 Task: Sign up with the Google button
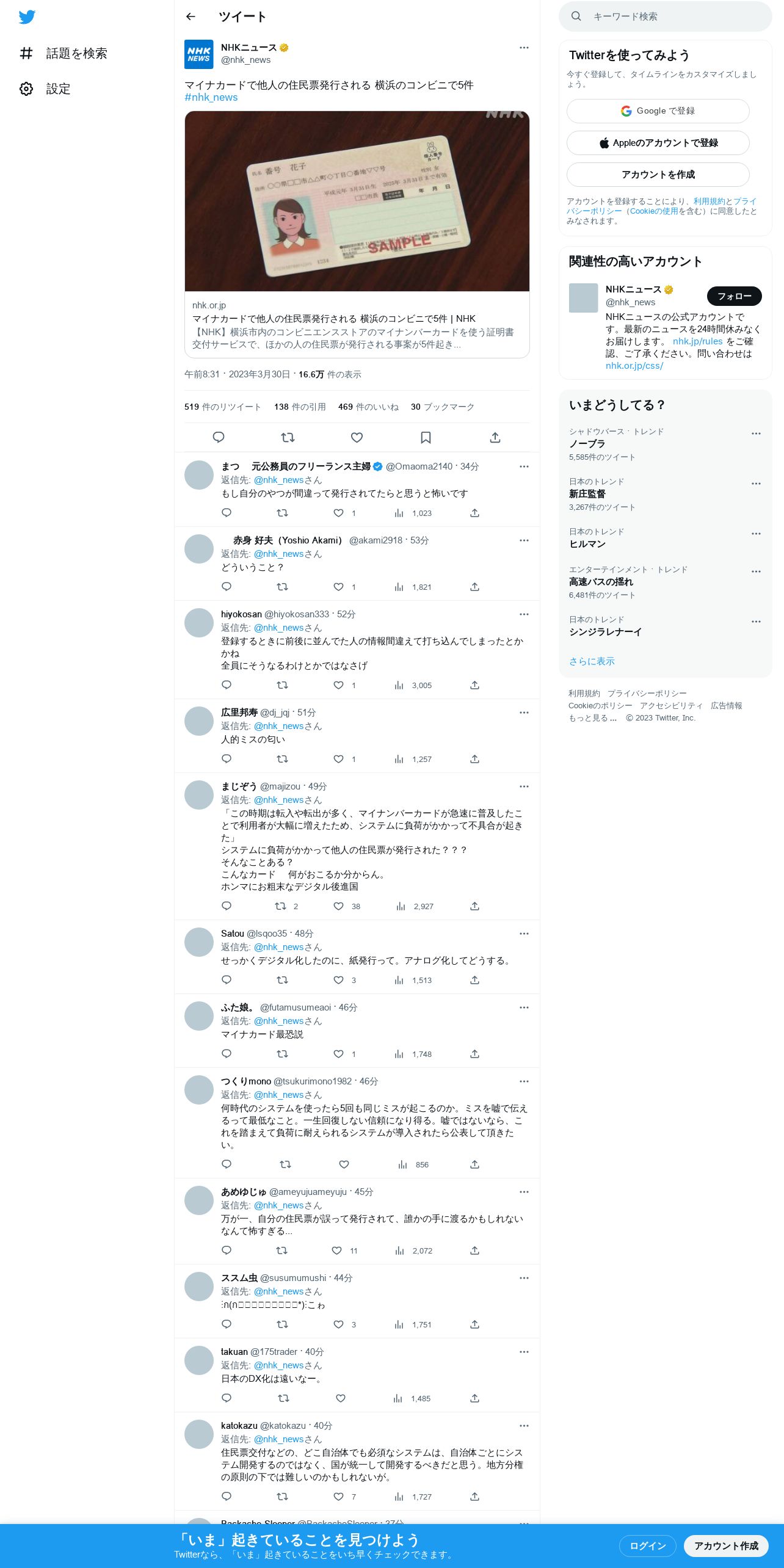click(658, 111)
